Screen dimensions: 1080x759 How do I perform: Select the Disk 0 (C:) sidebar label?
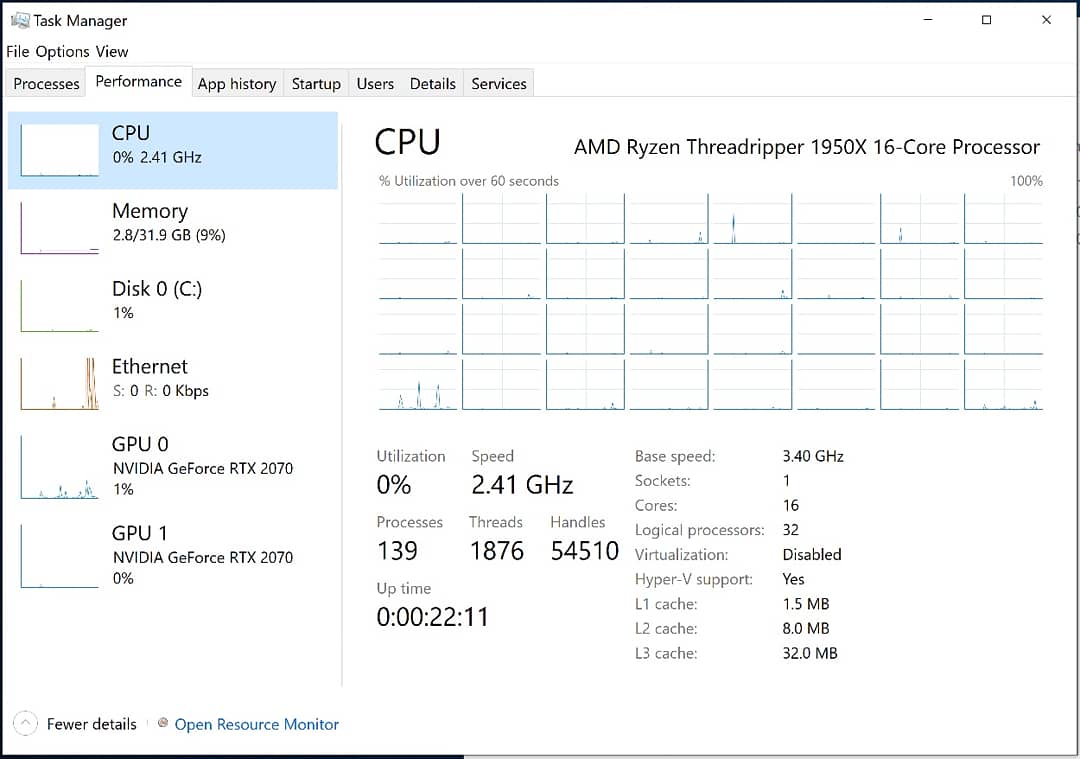157,289
